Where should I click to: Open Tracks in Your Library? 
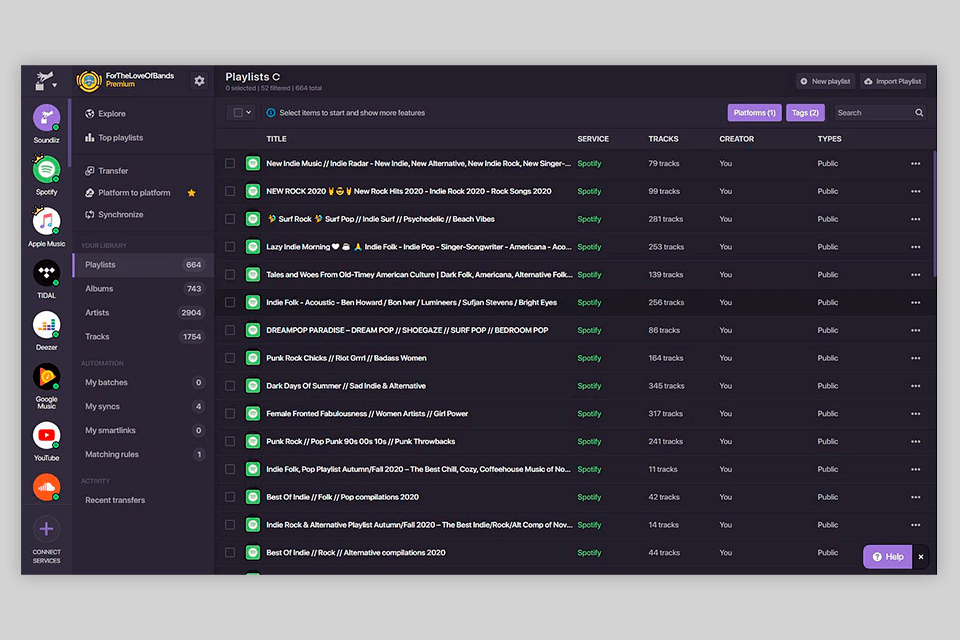[x=143, y=336]
